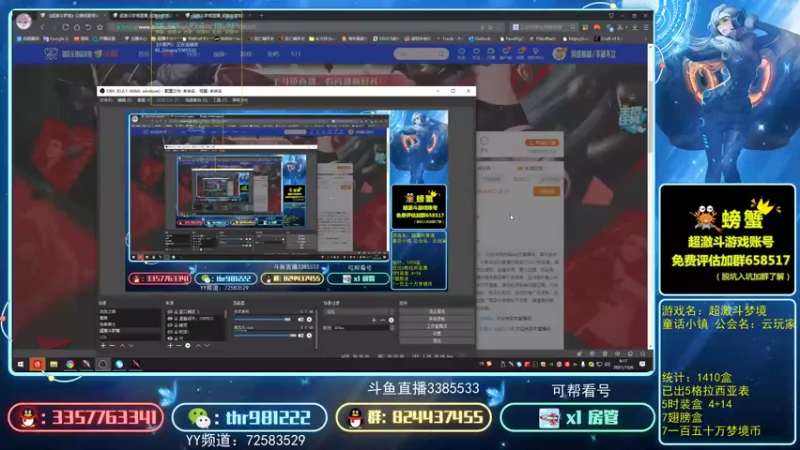Open OBS 编辑 edit menu

click(124, 100)
